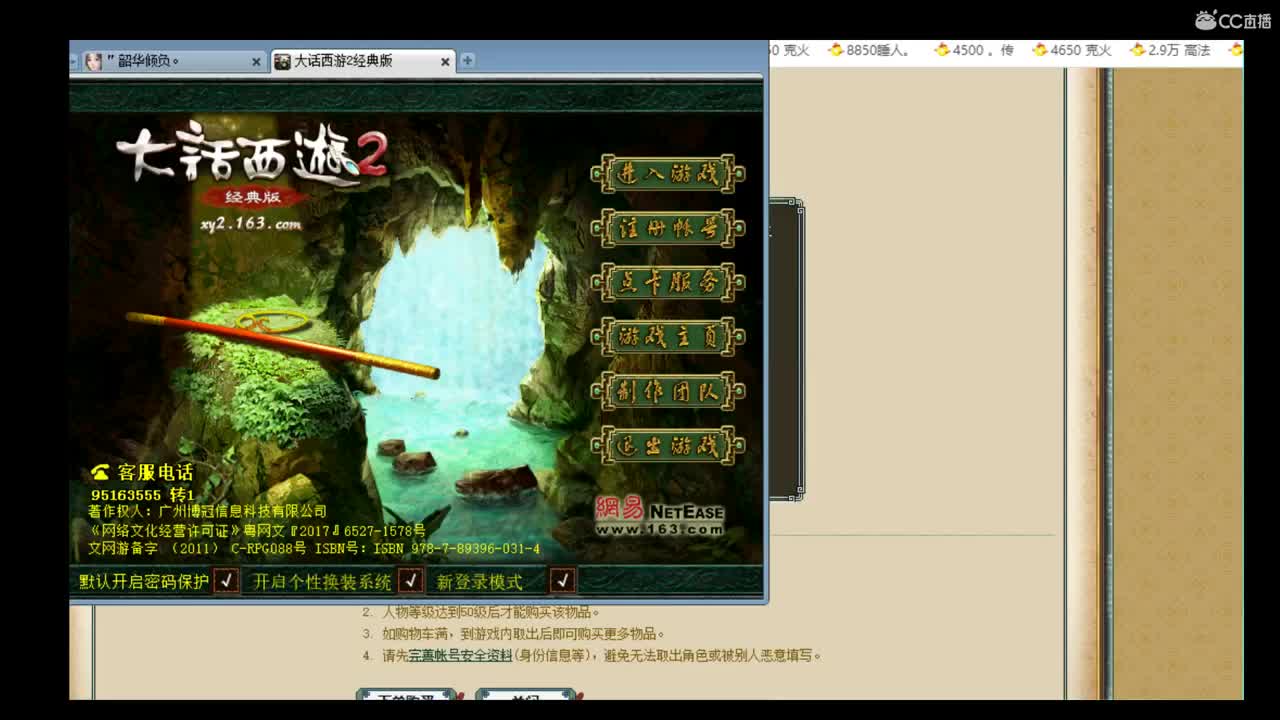Click the ticker entry 4650 克火

click(x=1081, y=50)
